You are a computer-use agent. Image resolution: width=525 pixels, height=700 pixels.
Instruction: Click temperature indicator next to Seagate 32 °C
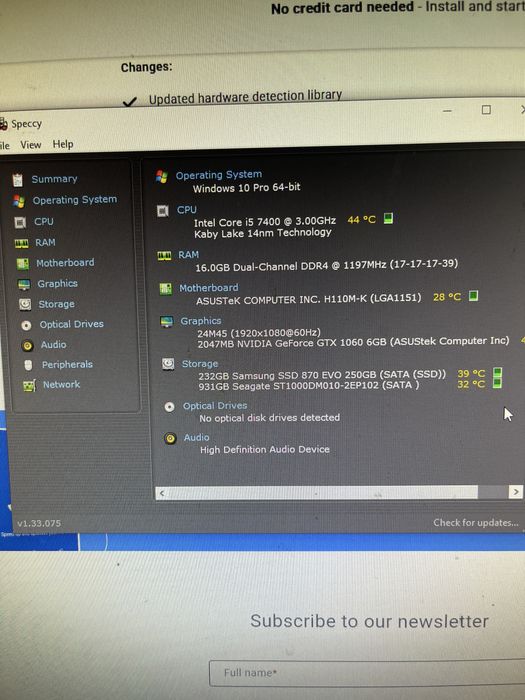click(497, 383)
